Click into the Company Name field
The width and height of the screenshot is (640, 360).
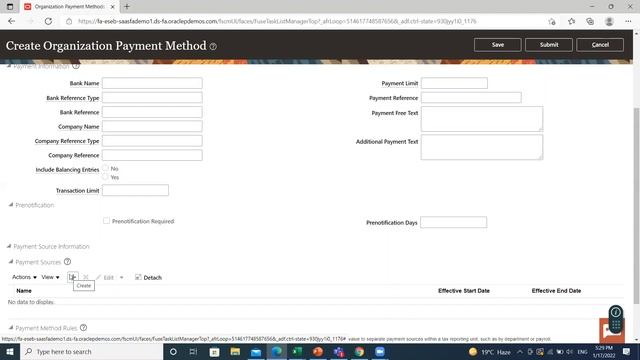(x=152, y=127)
